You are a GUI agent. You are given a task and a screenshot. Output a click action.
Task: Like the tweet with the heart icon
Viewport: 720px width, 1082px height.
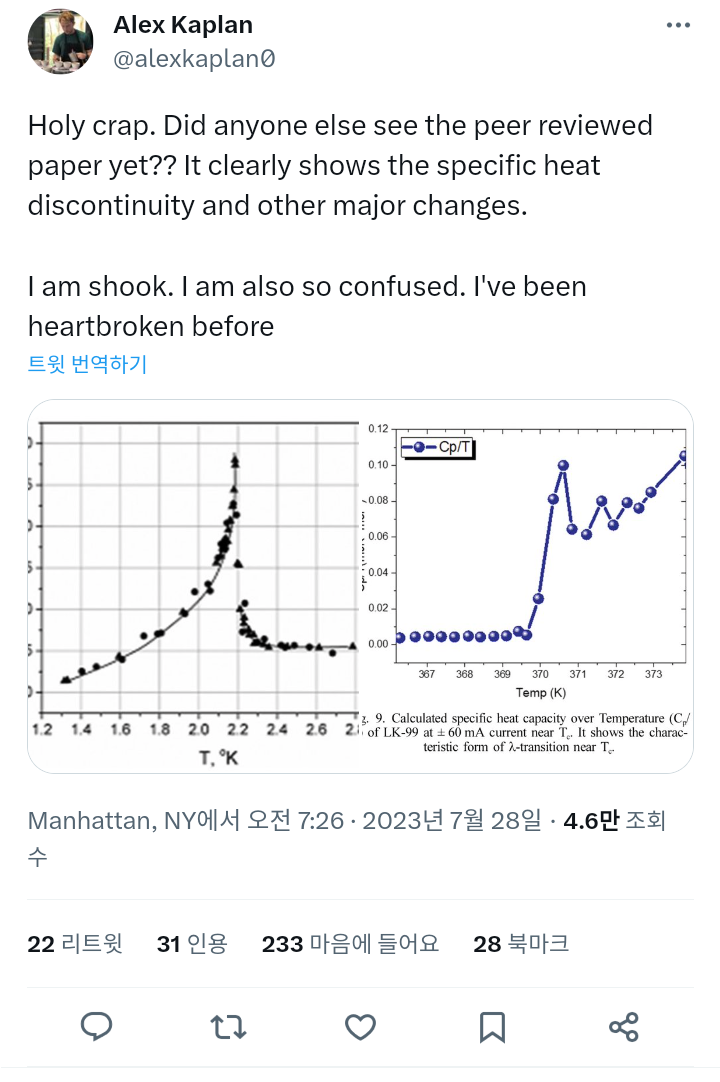[x=360, y=1026]
